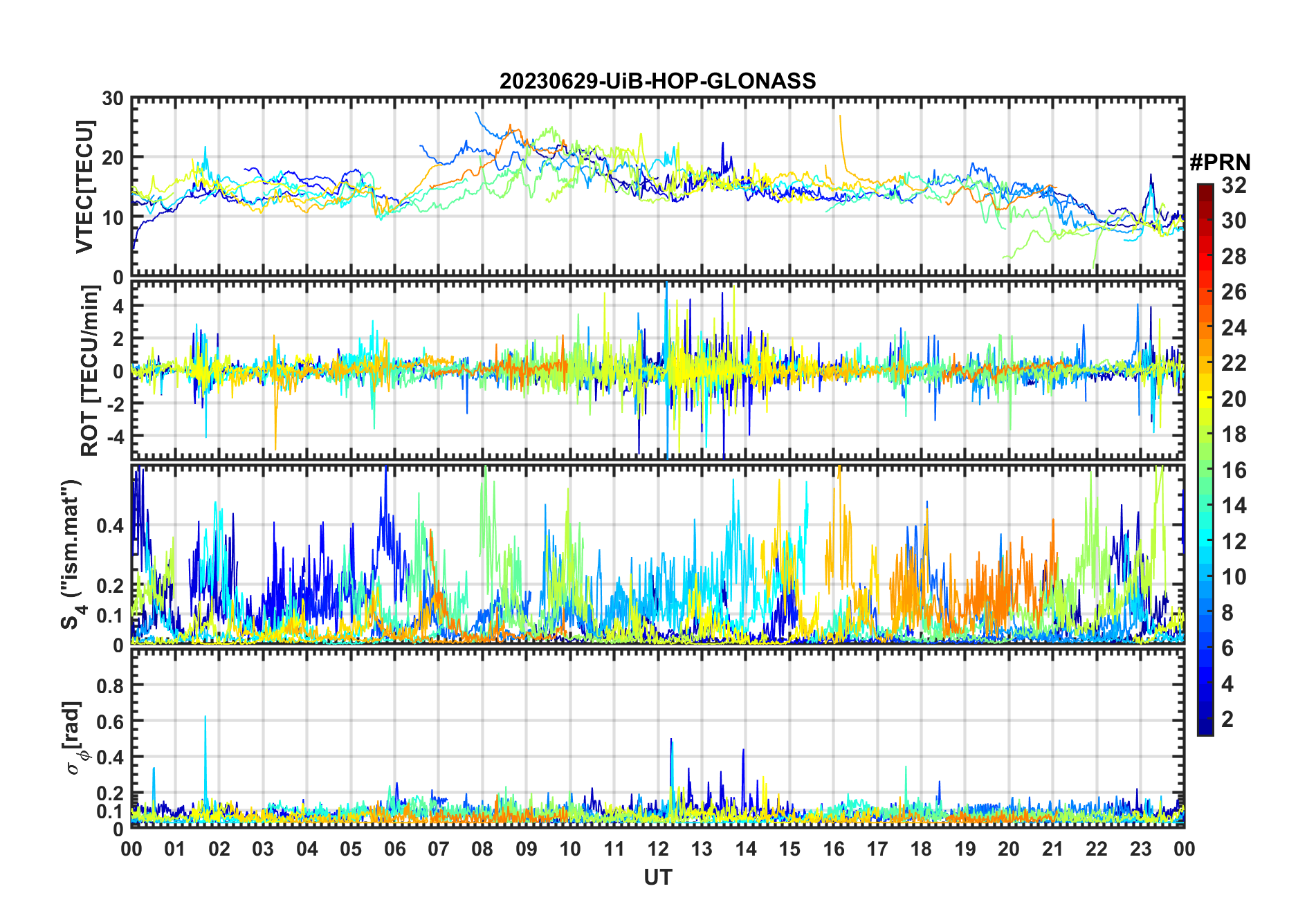Click x-axis tick label 12
Screen dimensions: 1316x920
click(x=658, y=849)
